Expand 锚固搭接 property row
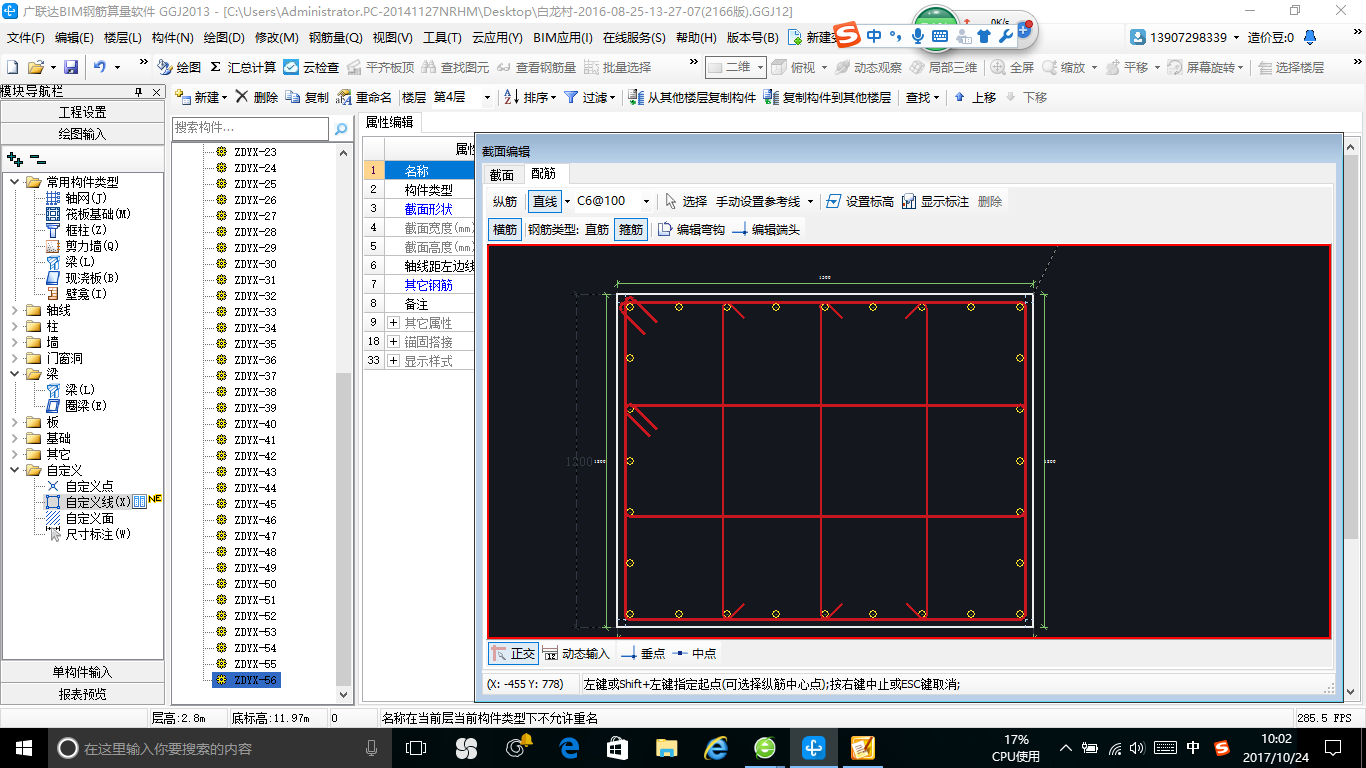 pos(394,342)
